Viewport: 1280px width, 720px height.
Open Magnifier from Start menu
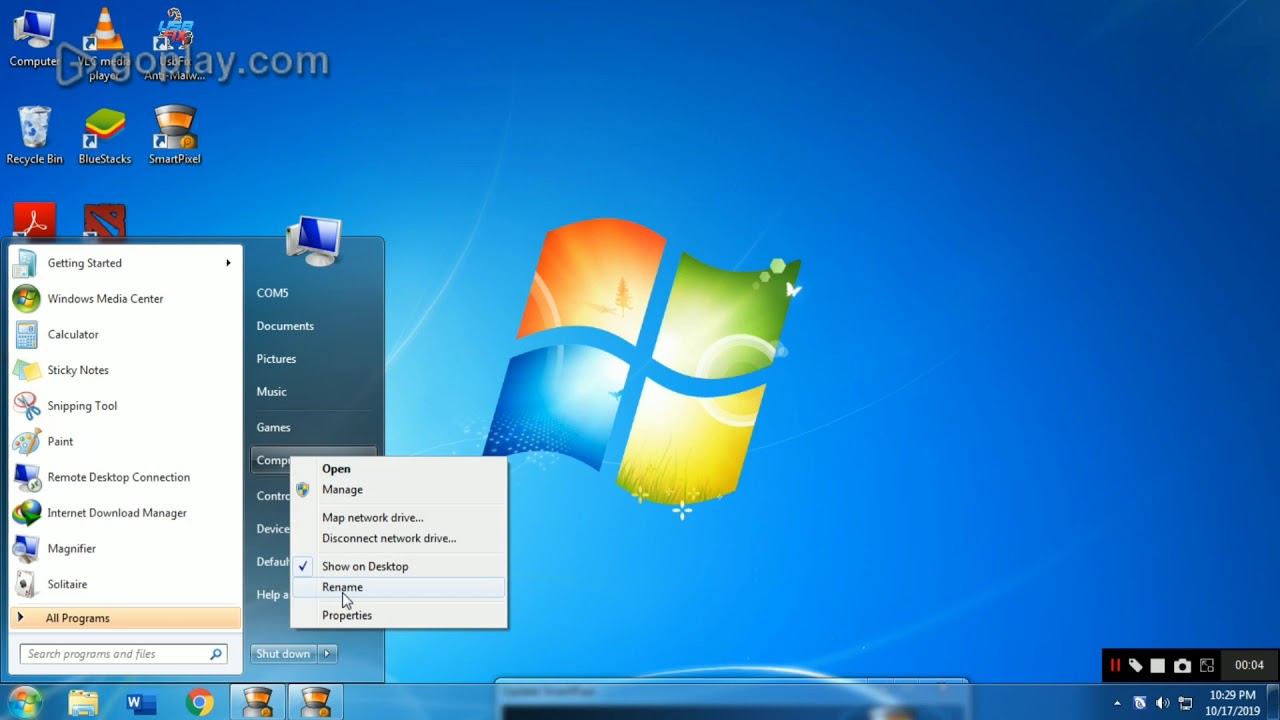click(x=125, y=549)
